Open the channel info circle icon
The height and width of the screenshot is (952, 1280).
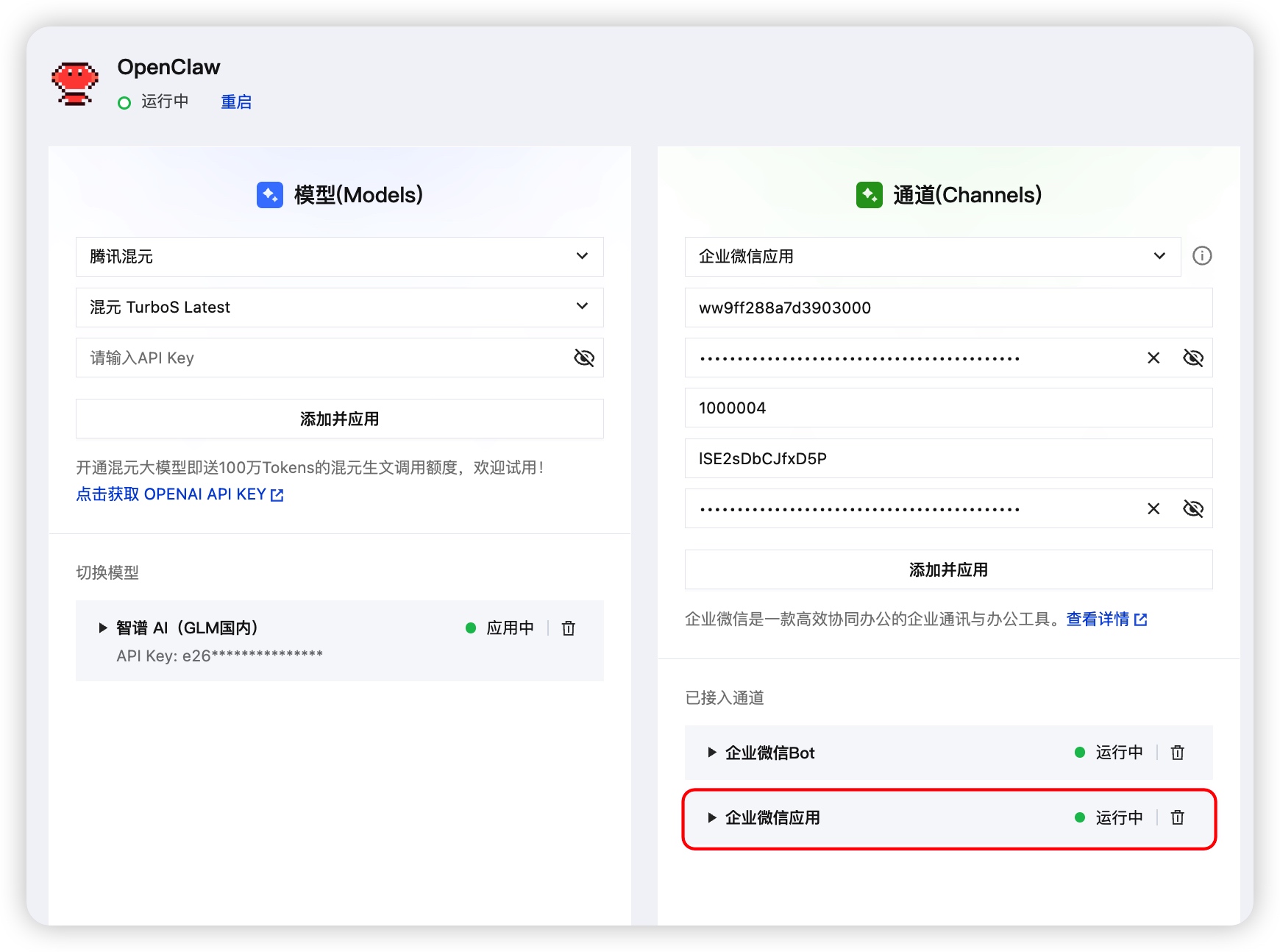click(1202, 256)
